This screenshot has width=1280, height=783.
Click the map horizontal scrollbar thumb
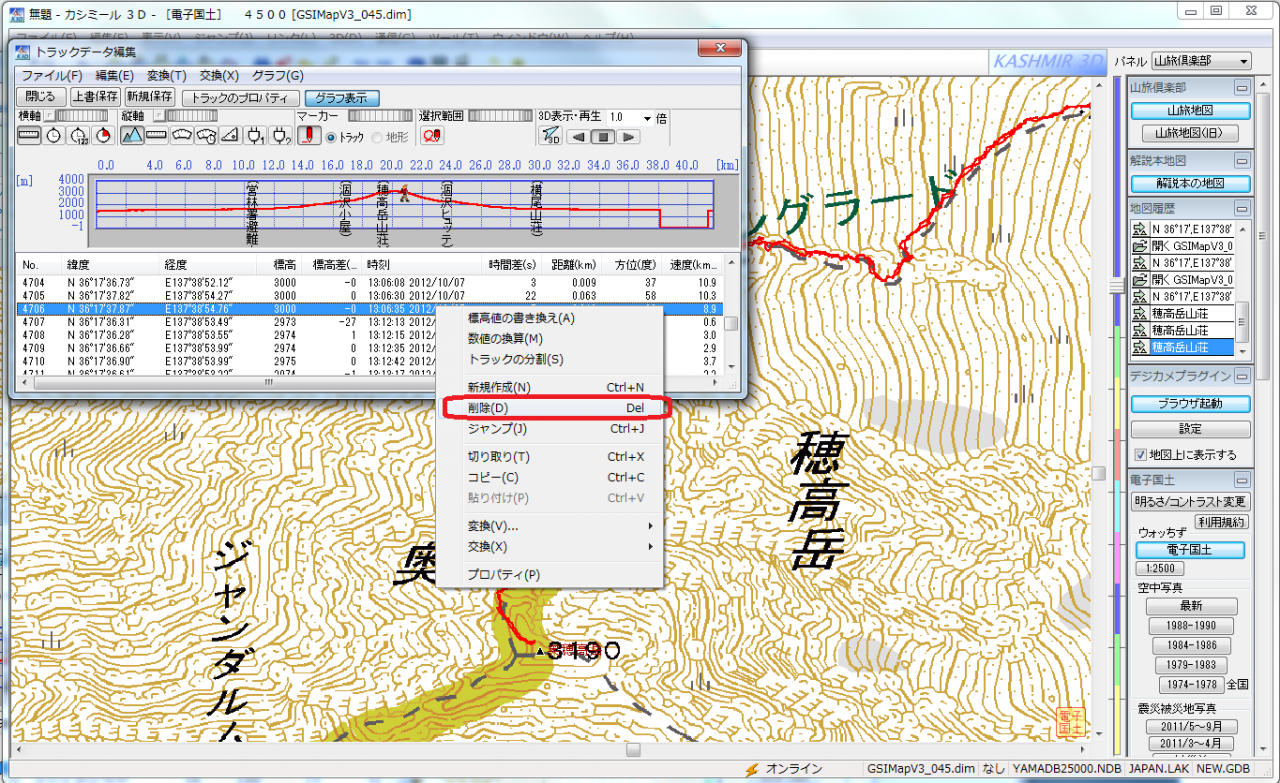pos(633,748)
